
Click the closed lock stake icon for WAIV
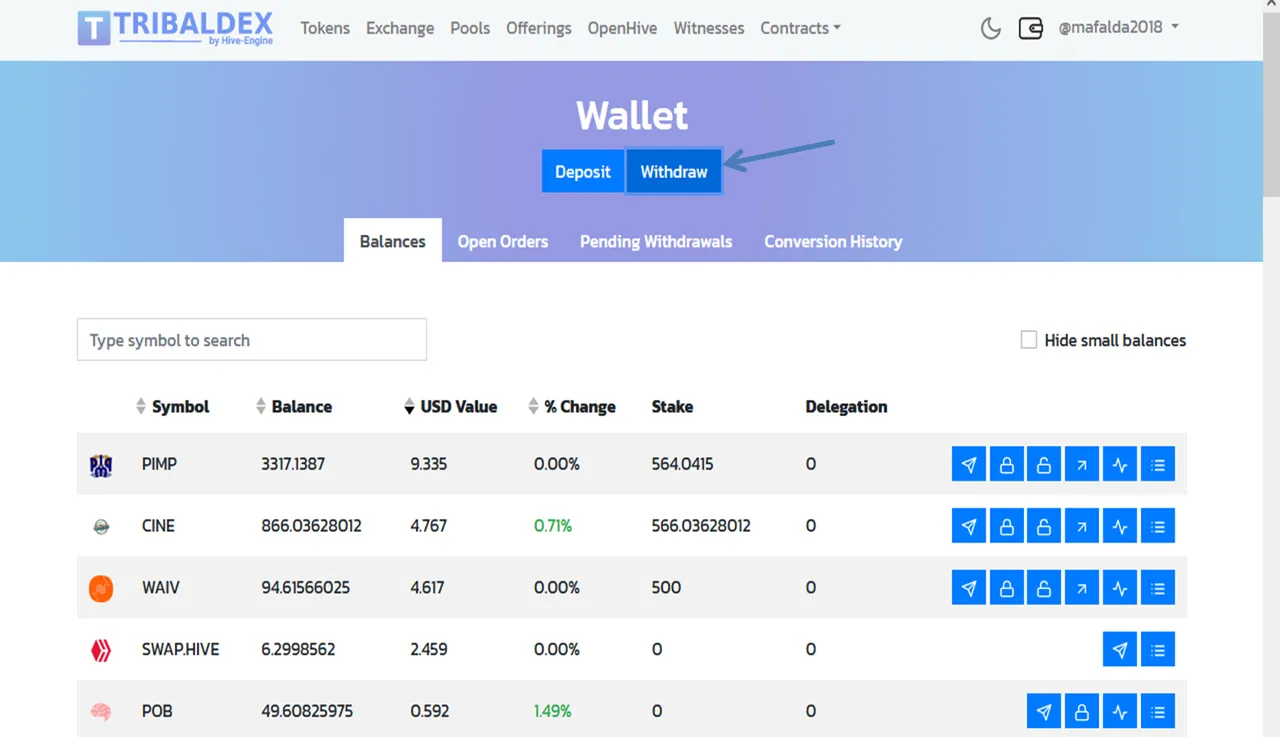coord(1007,588)
